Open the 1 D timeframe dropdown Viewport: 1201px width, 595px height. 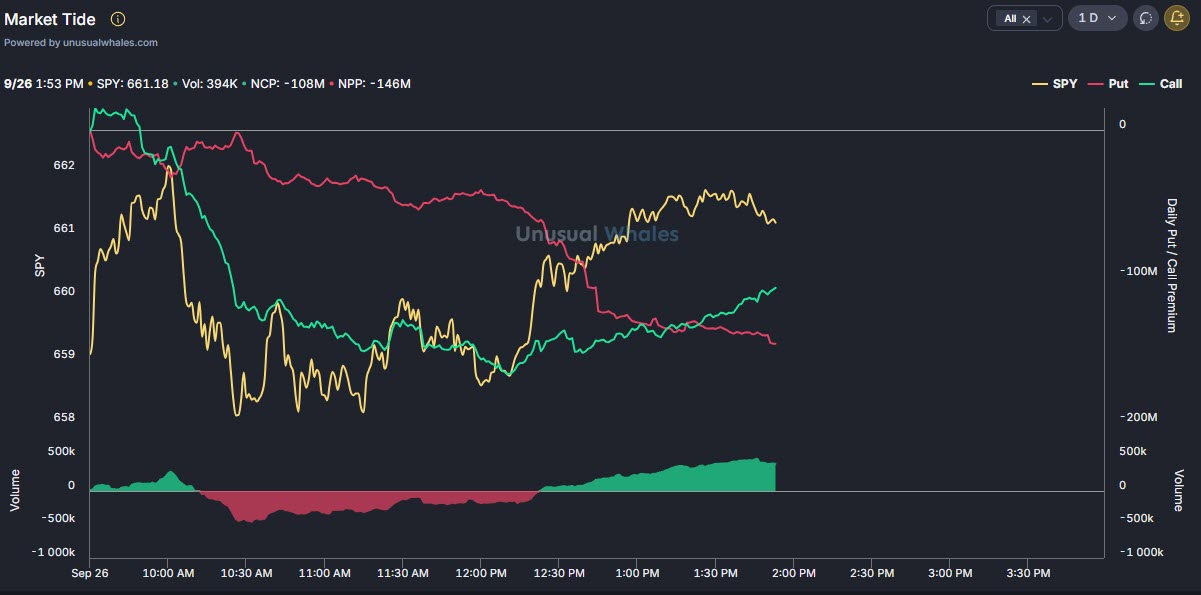(1097, 18)
